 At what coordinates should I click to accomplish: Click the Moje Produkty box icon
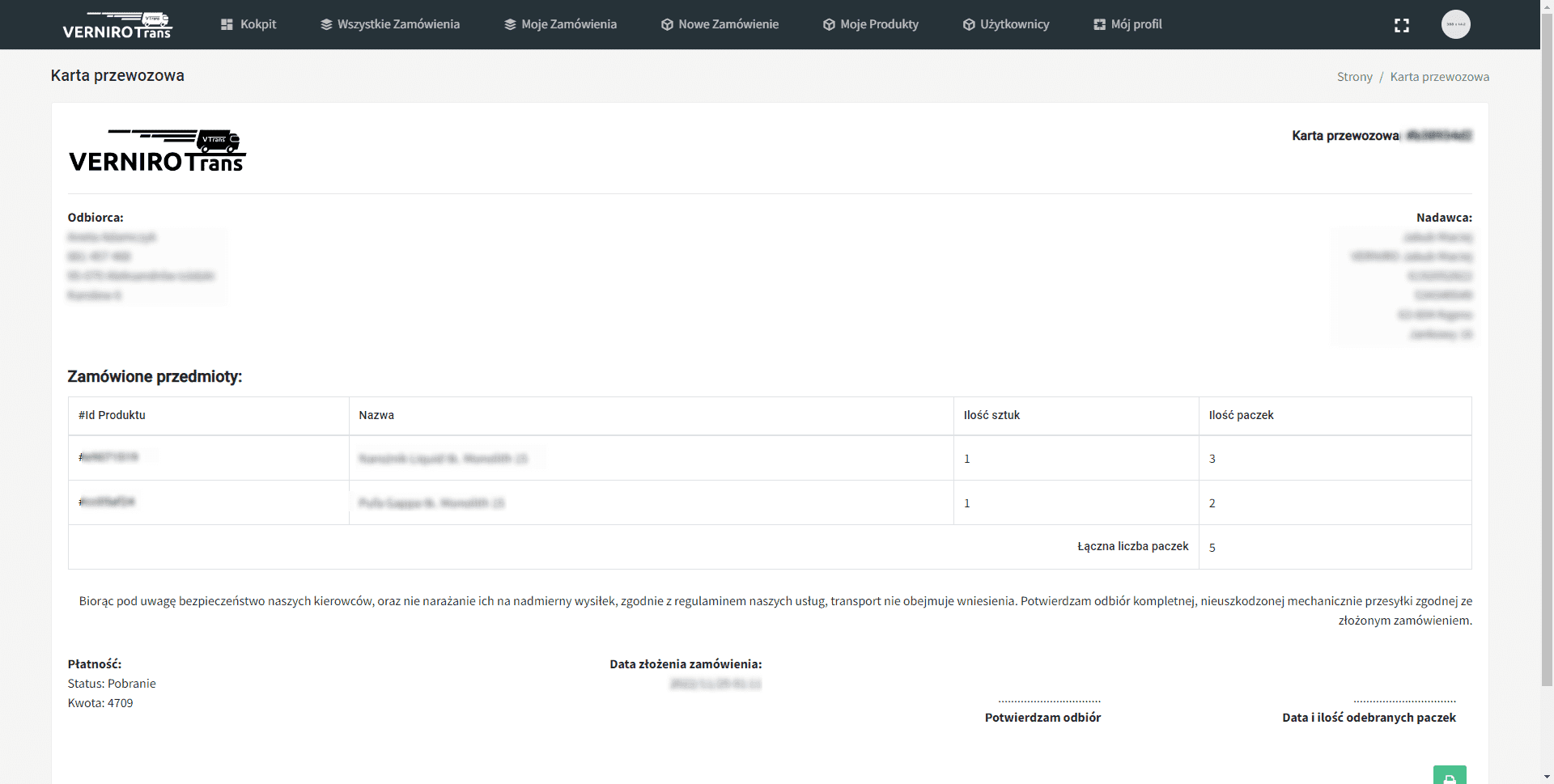tap(829, 24)
